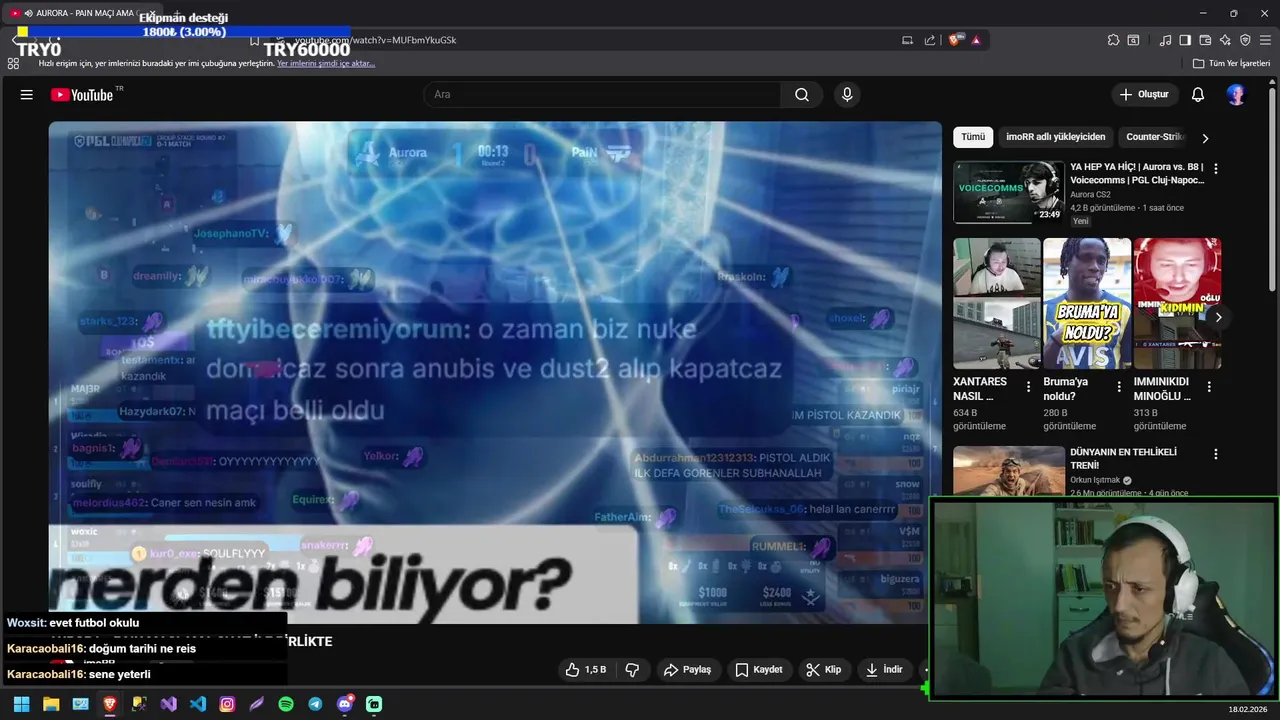Open the apps grid icon in bookmarks bar

point(13,63)
